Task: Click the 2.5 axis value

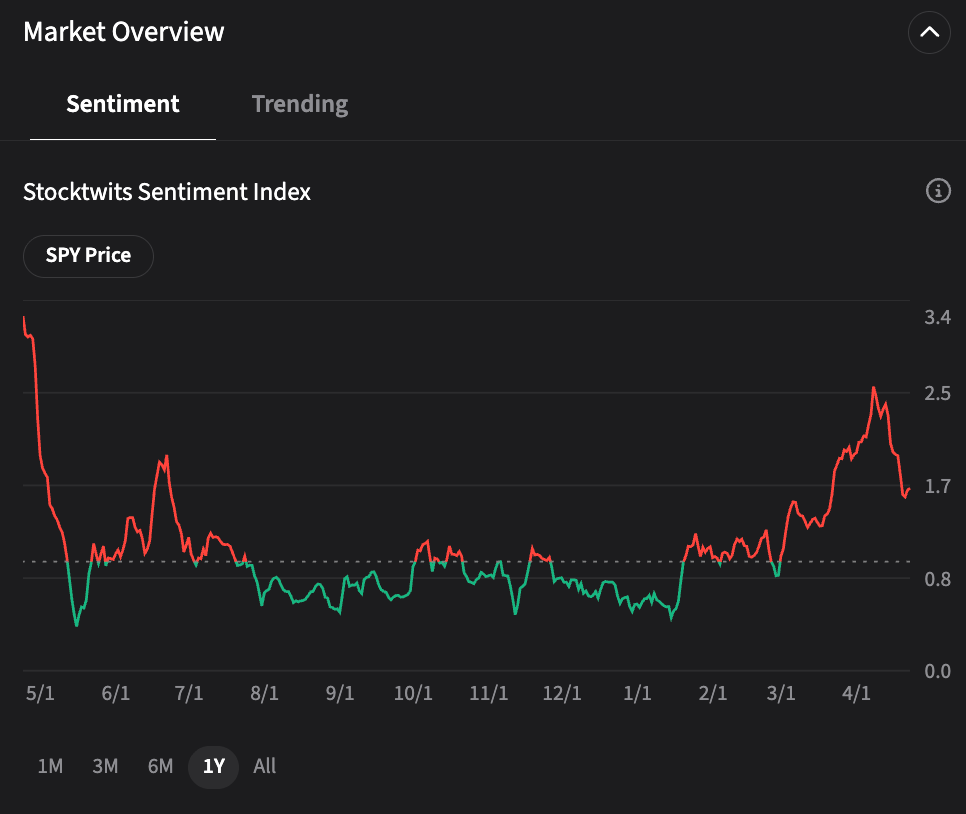Action: [x=937, y=393]
